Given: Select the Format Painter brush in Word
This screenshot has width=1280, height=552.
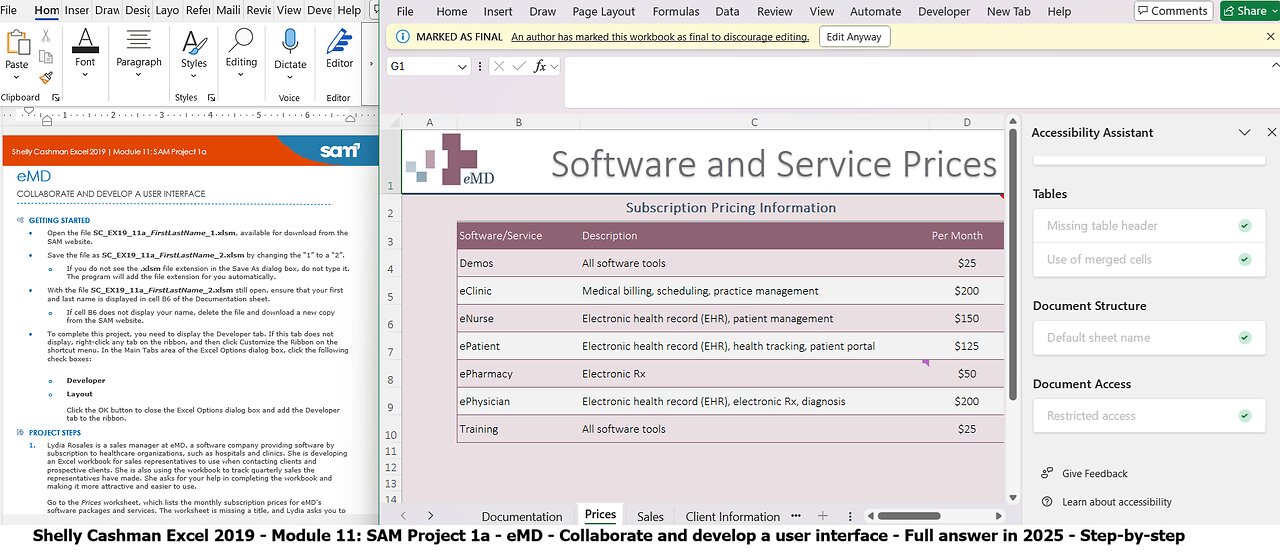Looking at the screenshot, I should [46, 77].
